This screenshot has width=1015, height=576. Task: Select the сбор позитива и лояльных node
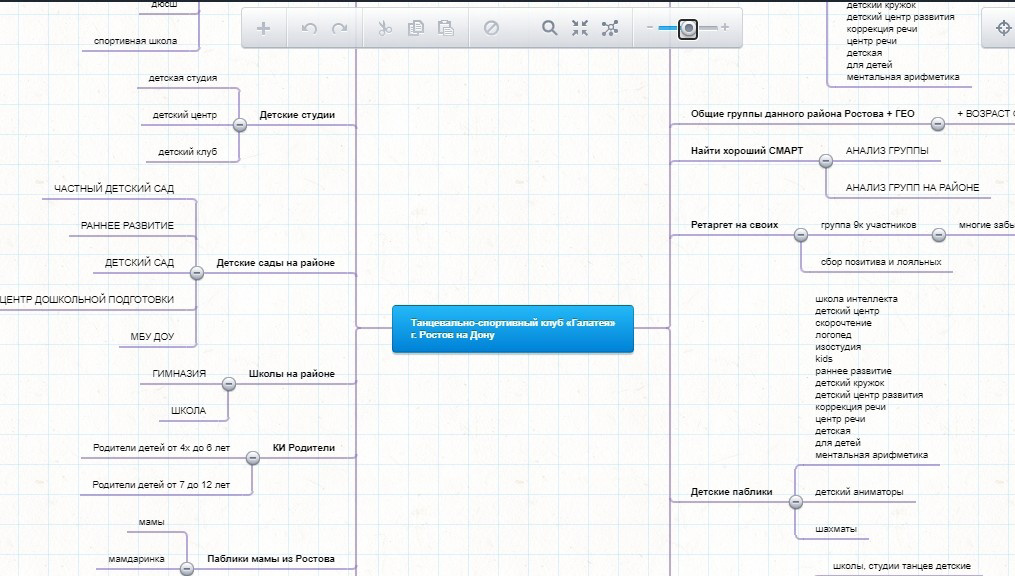click(x=881, y=261)
